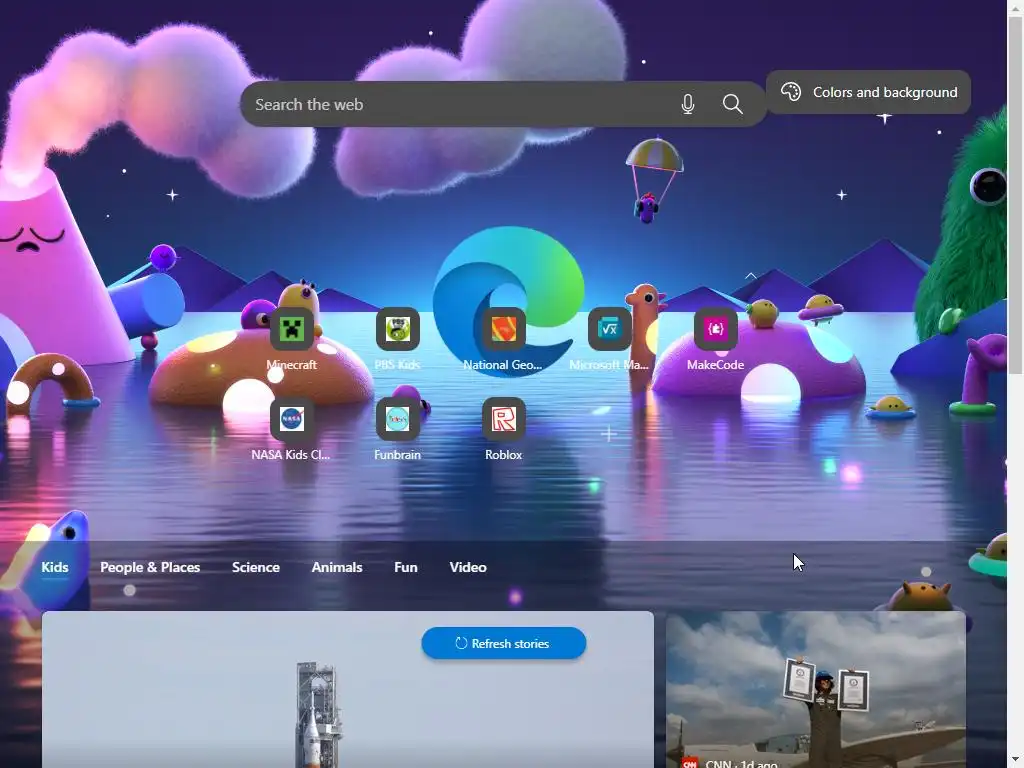This screenshot has height=768, width=1024.
Task: Open the rocket launch story card
Action: [347, 690]
